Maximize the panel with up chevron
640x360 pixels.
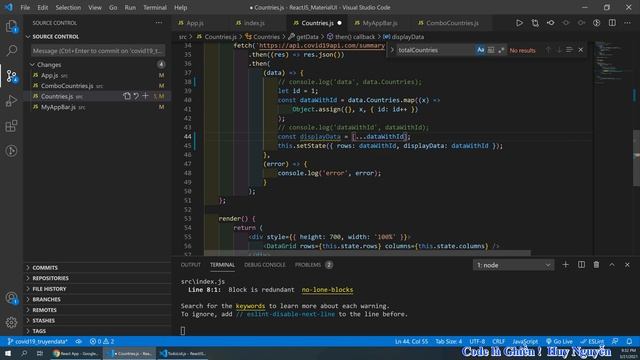click(612, 265)
